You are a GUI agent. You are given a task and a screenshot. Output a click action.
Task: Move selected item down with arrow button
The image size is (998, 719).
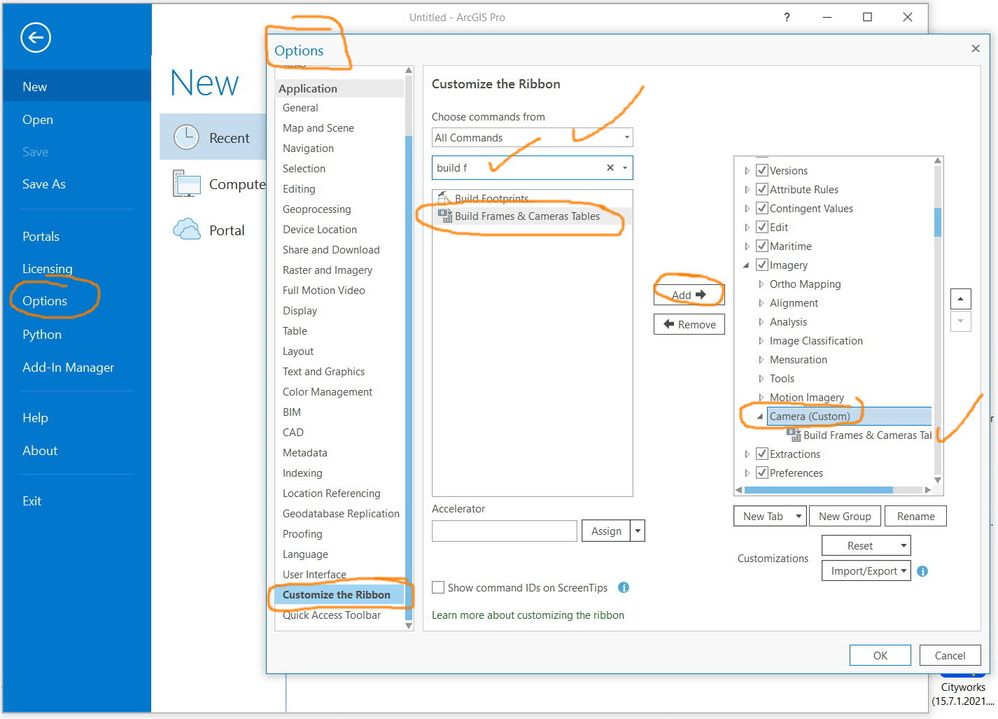(x=960, y=321)
